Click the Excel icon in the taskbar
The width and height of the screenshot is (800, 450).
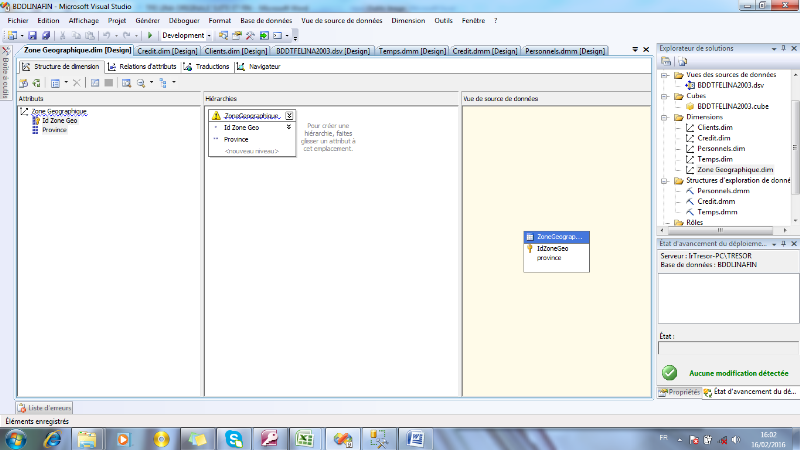coord(305,438)
